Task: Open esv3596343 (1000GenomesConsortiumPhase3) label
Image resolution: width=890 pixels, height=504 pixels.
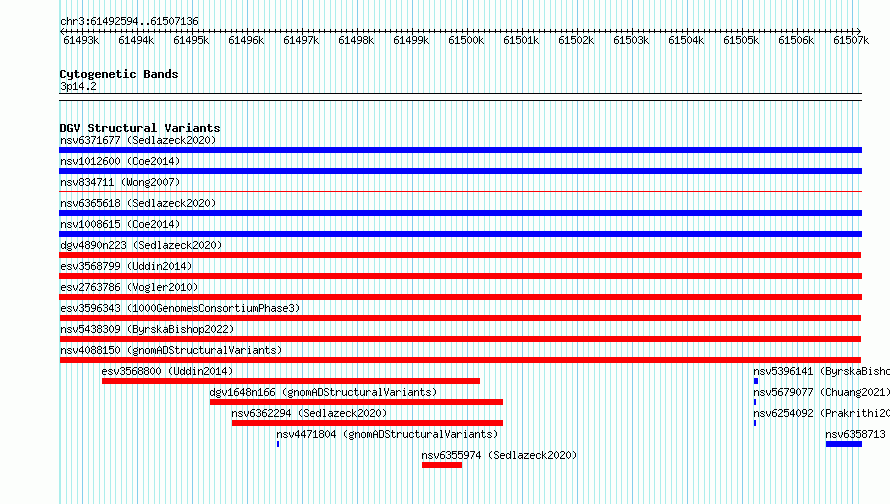Action: pos(180,308)
